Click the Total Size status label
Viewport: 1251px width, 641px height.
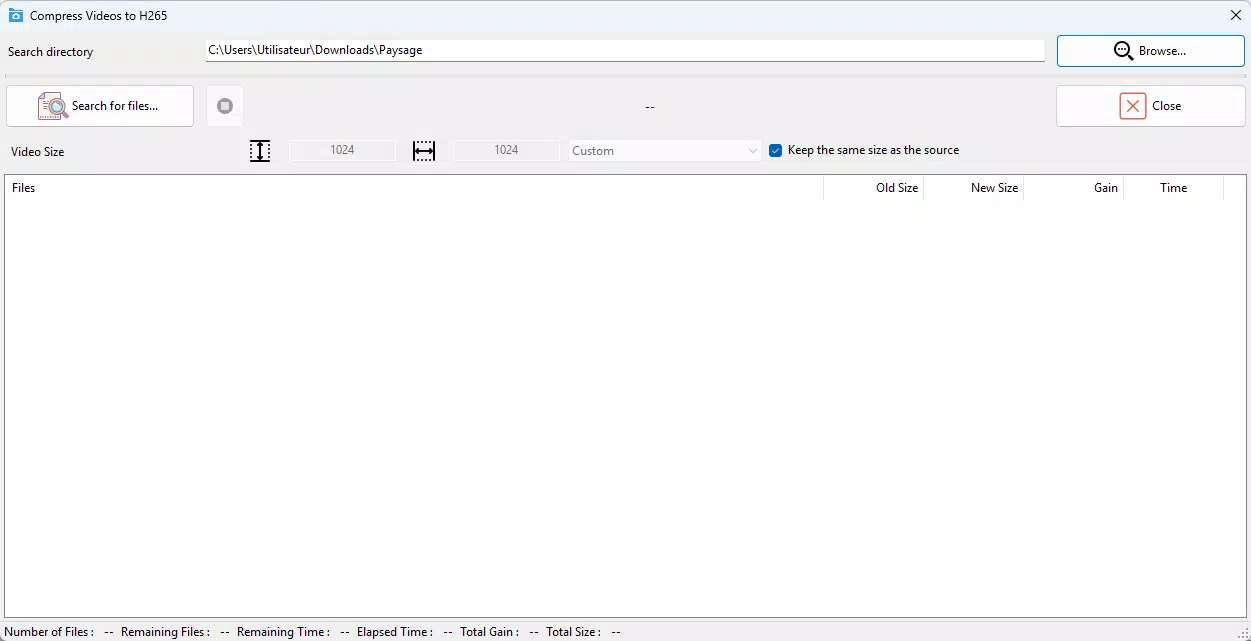574,632
